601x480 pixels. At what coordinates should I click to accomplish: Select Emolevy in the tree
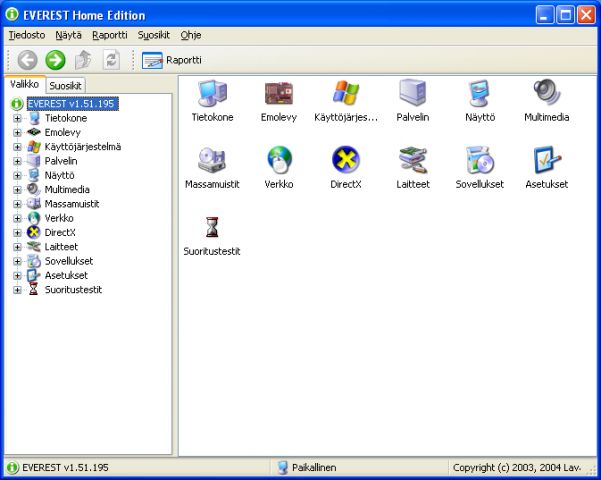[x=62, y=133]
